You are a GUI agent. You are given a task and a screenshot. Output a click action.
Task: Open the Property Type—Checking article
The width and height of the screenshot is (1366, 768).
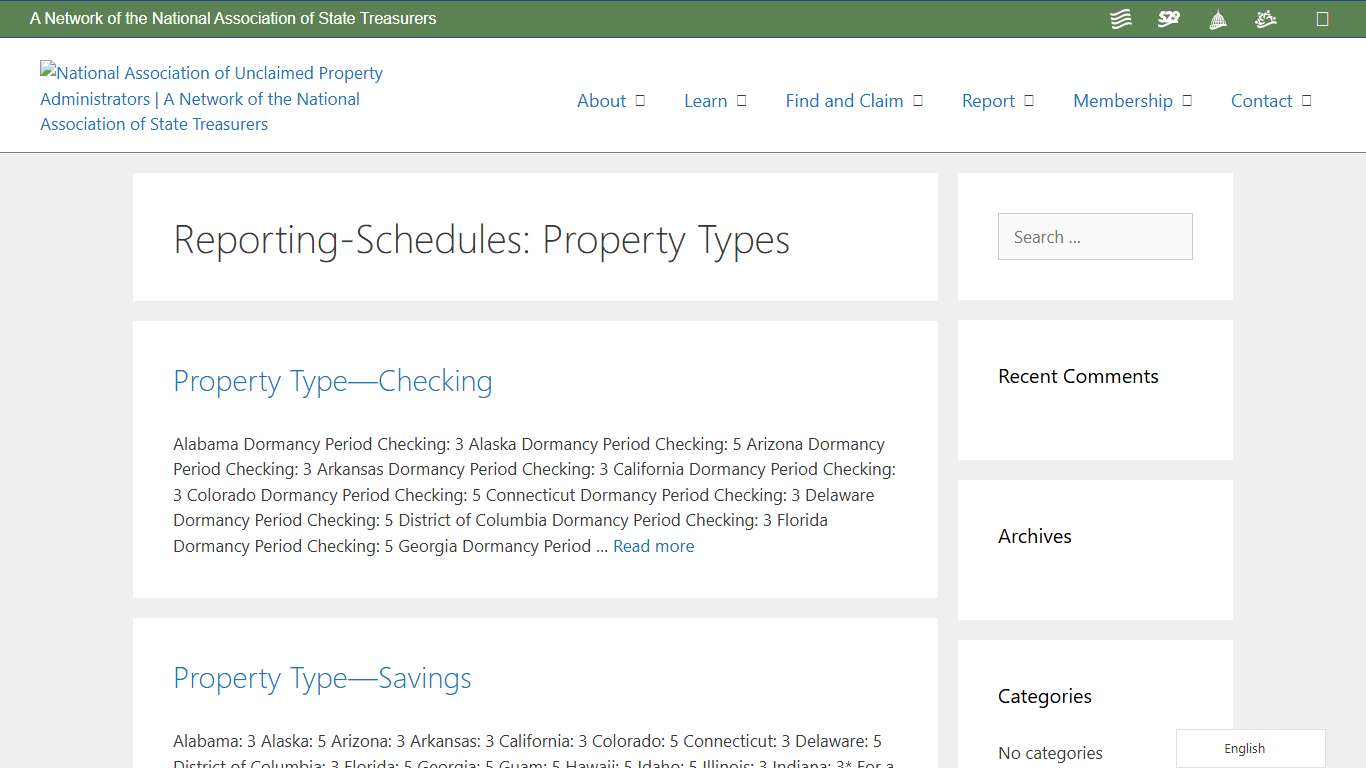(332, 381)
